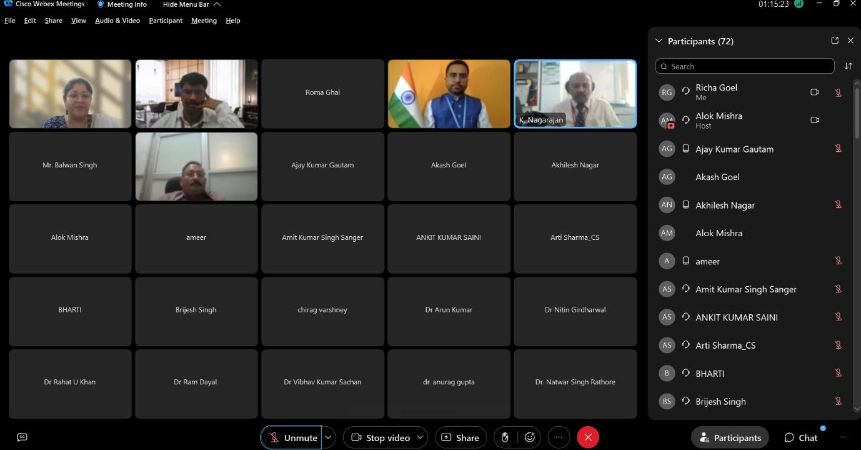Select K. Nagarajan's video thumbnail

(575, 93)
